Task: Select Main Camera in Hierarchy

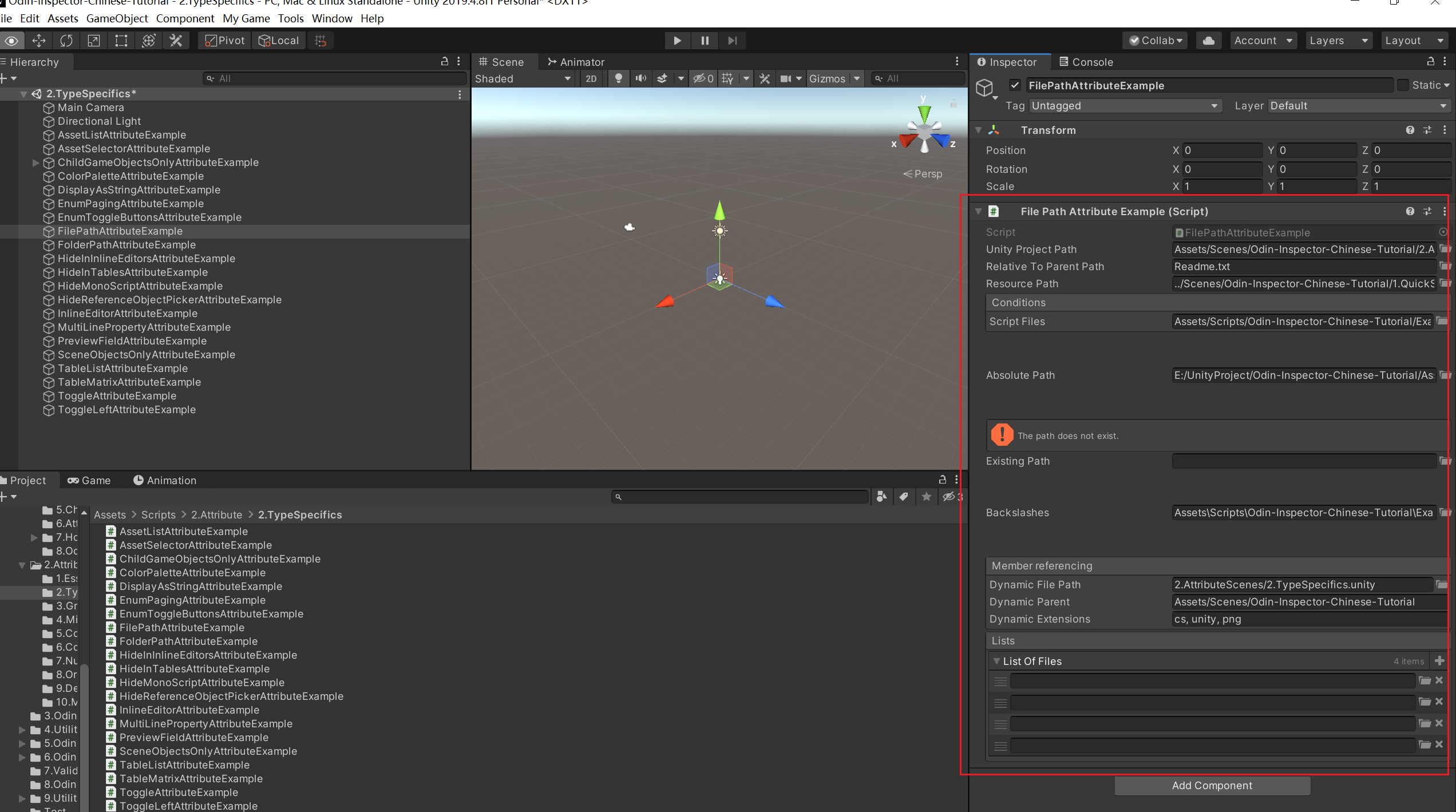Action: [90, 108]
